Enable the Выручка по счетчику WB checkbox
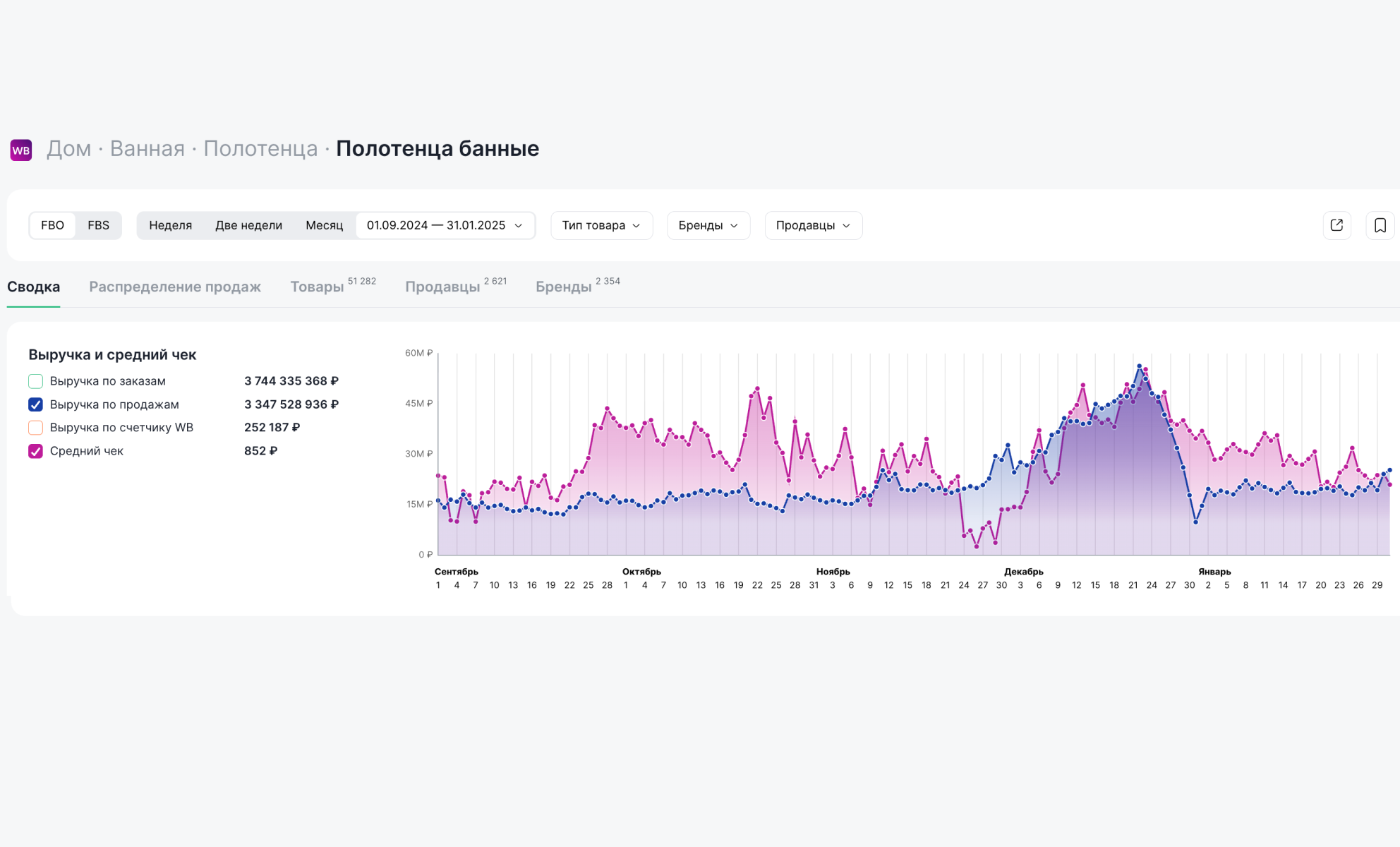 [35, 428]
